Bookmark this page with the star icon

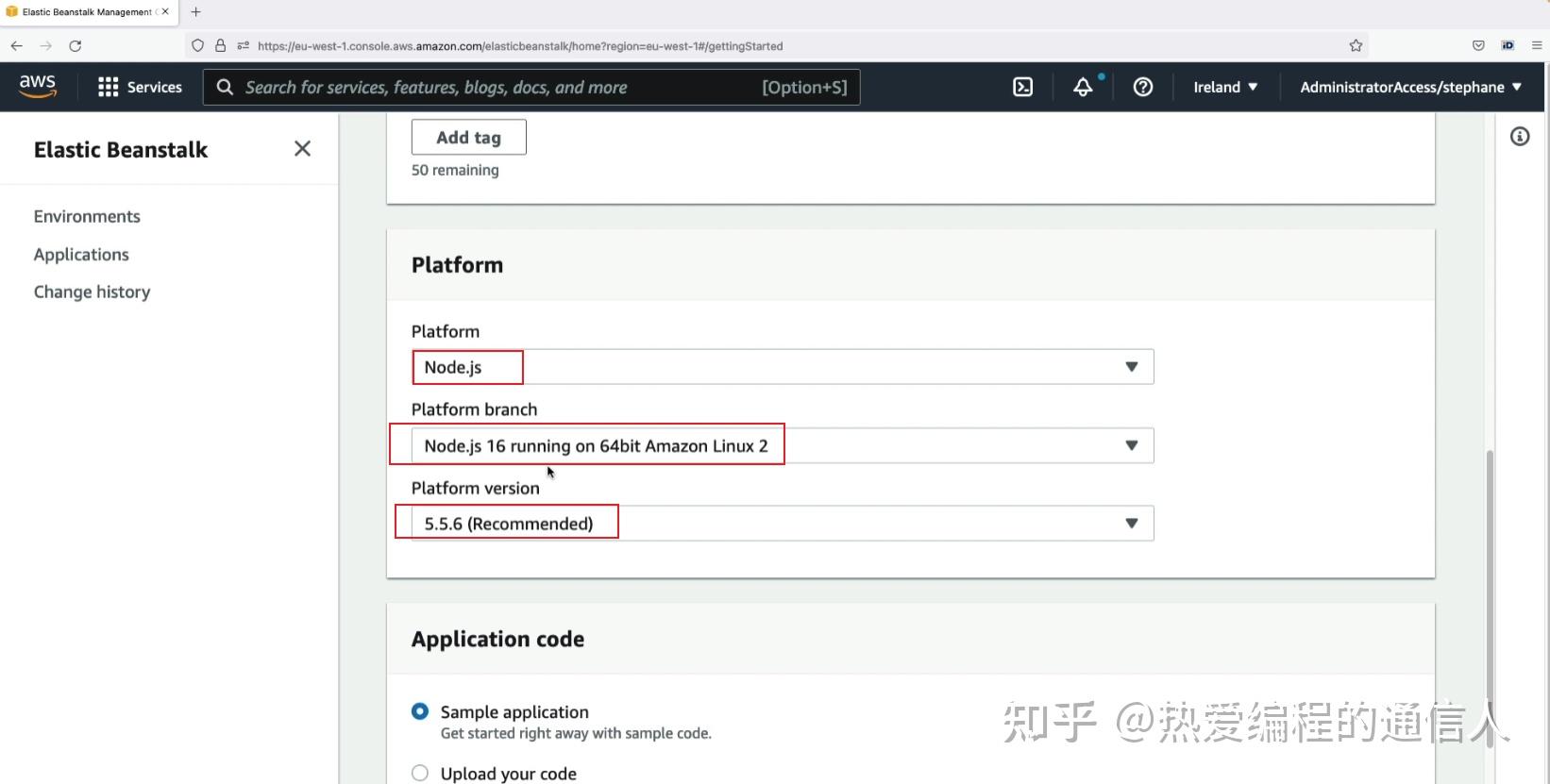1356,45
